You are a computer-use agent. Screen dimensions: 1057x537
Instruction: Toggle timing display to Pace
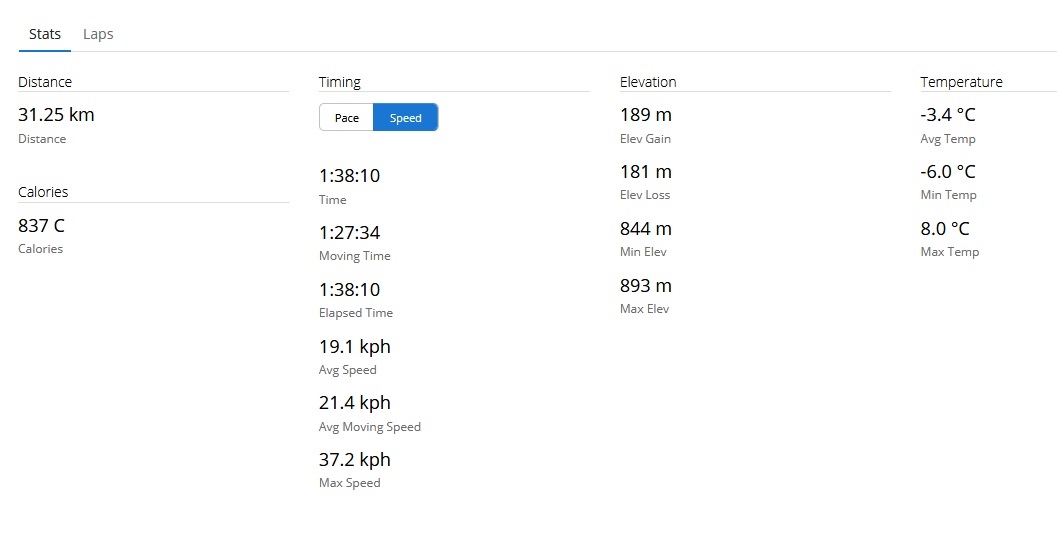click(x=347, y=118)
